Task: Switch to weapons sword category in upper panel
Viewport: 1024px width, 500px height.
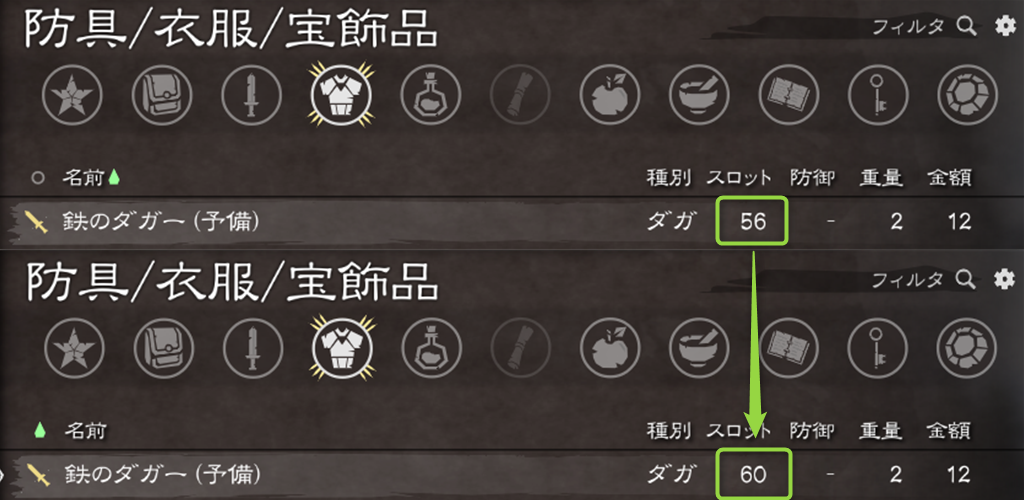Action: 251,95
